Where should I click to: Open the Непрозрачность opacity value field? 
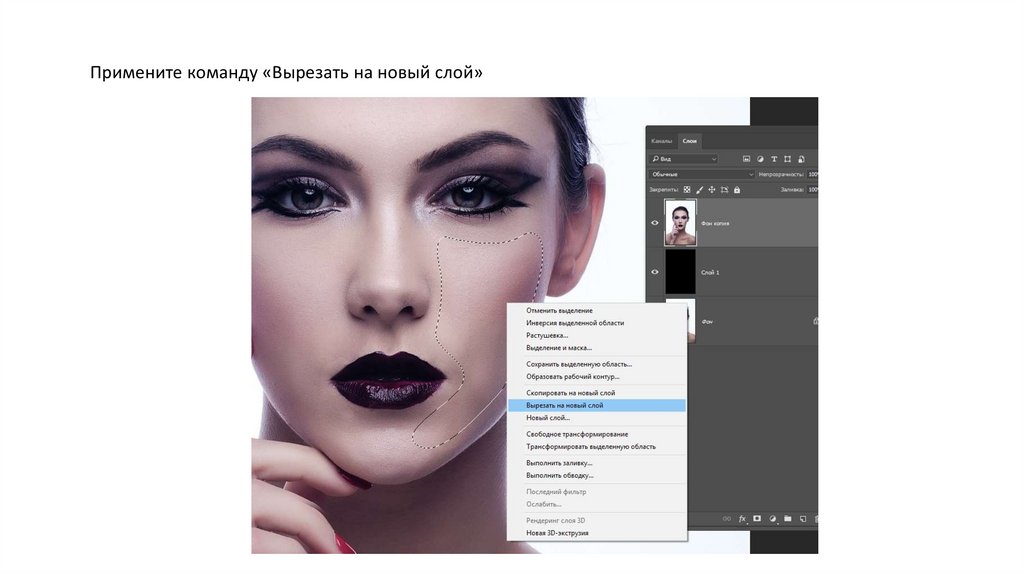(812, 174)
